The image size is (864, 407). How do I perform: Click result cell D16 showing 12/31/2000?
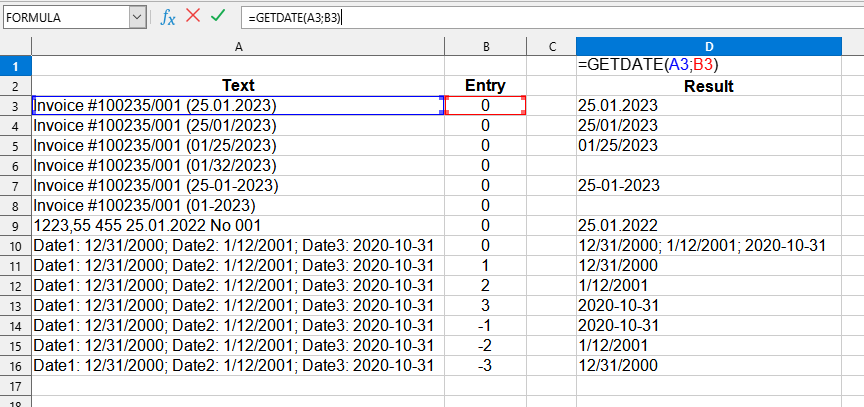point(709,365)
